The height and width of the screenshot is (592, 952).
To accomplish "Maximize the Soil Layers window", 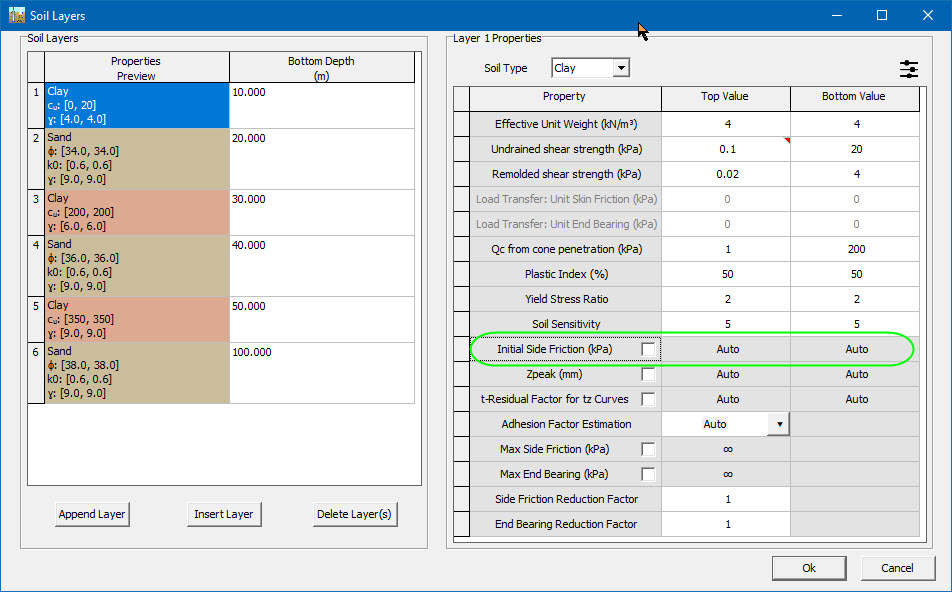I will point(882,15).
